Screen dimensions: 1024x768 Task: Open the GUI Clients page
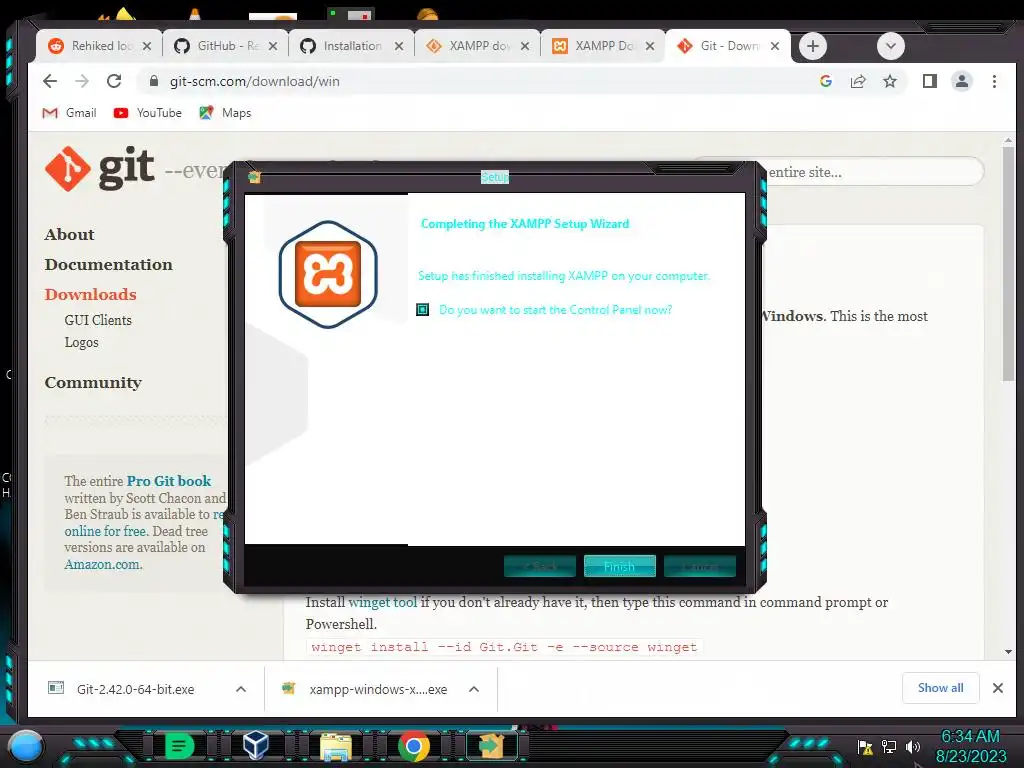coord(98,320)
